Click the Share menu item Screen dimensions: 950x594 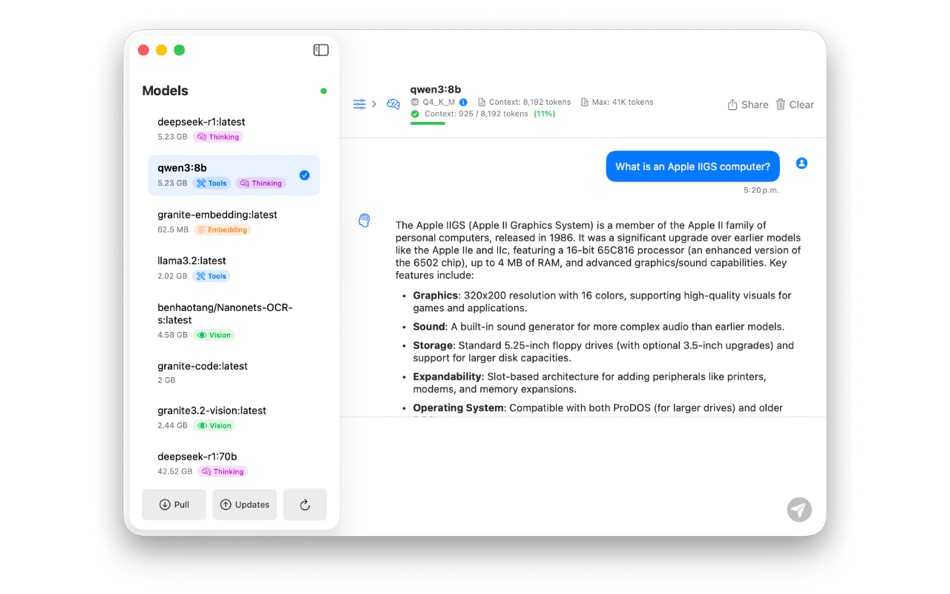[x=747, y=103]
